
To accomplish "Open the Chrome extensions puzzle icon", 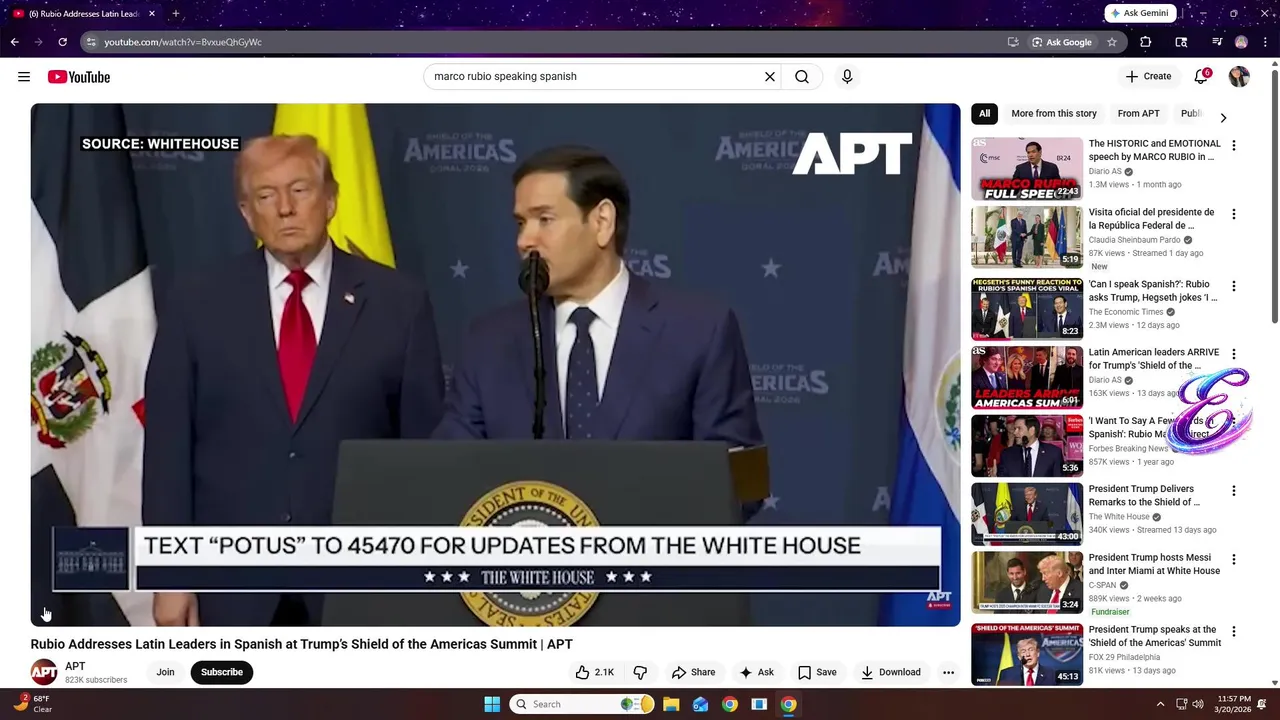I will 1146,42.
